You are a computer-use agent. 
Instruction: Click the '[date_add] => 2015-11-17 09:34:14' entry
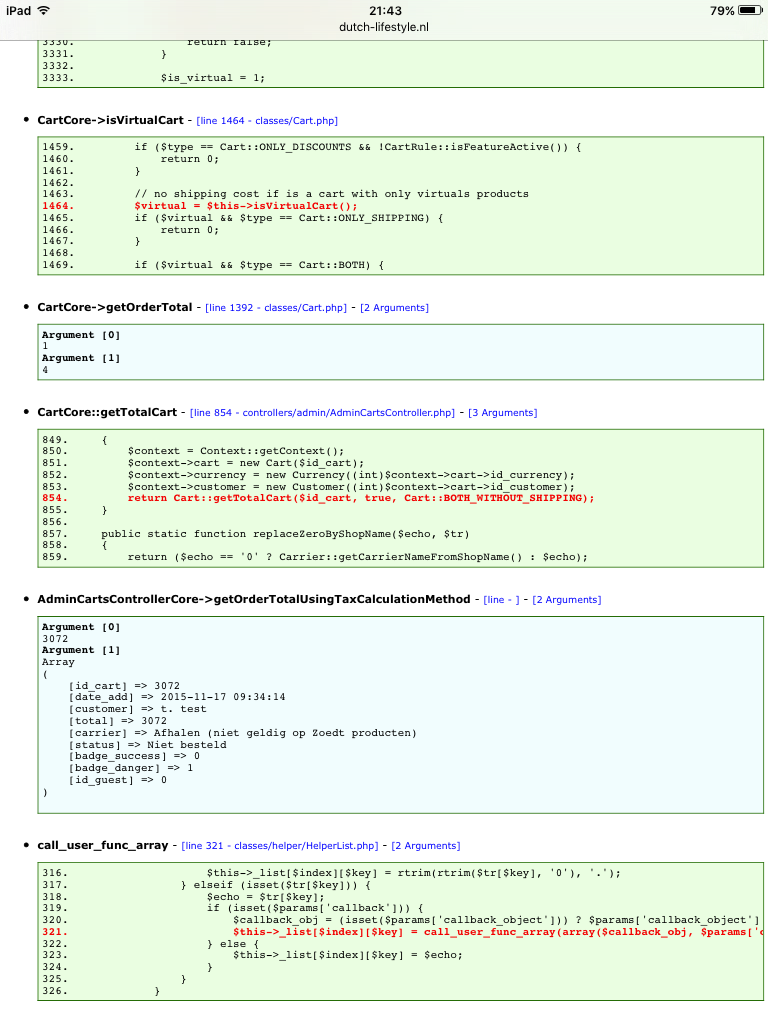click(177, 697)
